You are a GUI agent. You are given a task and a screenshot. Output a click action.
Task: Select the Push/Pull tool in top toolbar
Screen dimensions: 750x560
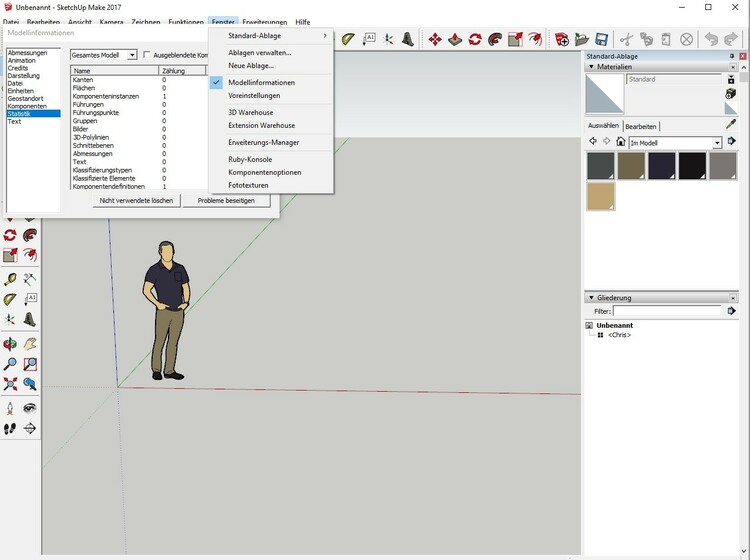point(455,39)
